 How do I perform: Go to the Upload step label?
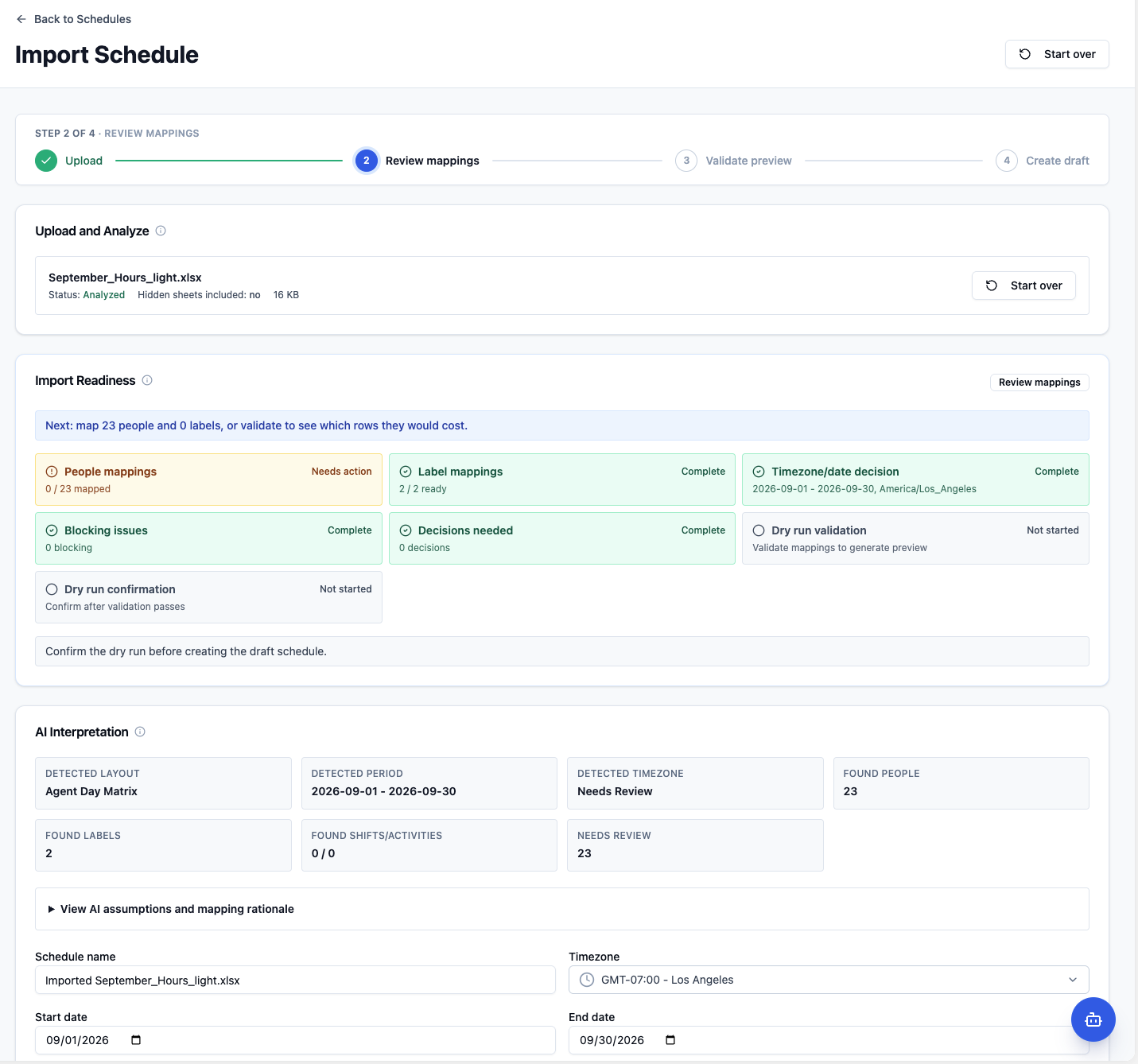[x=84, y=161]
